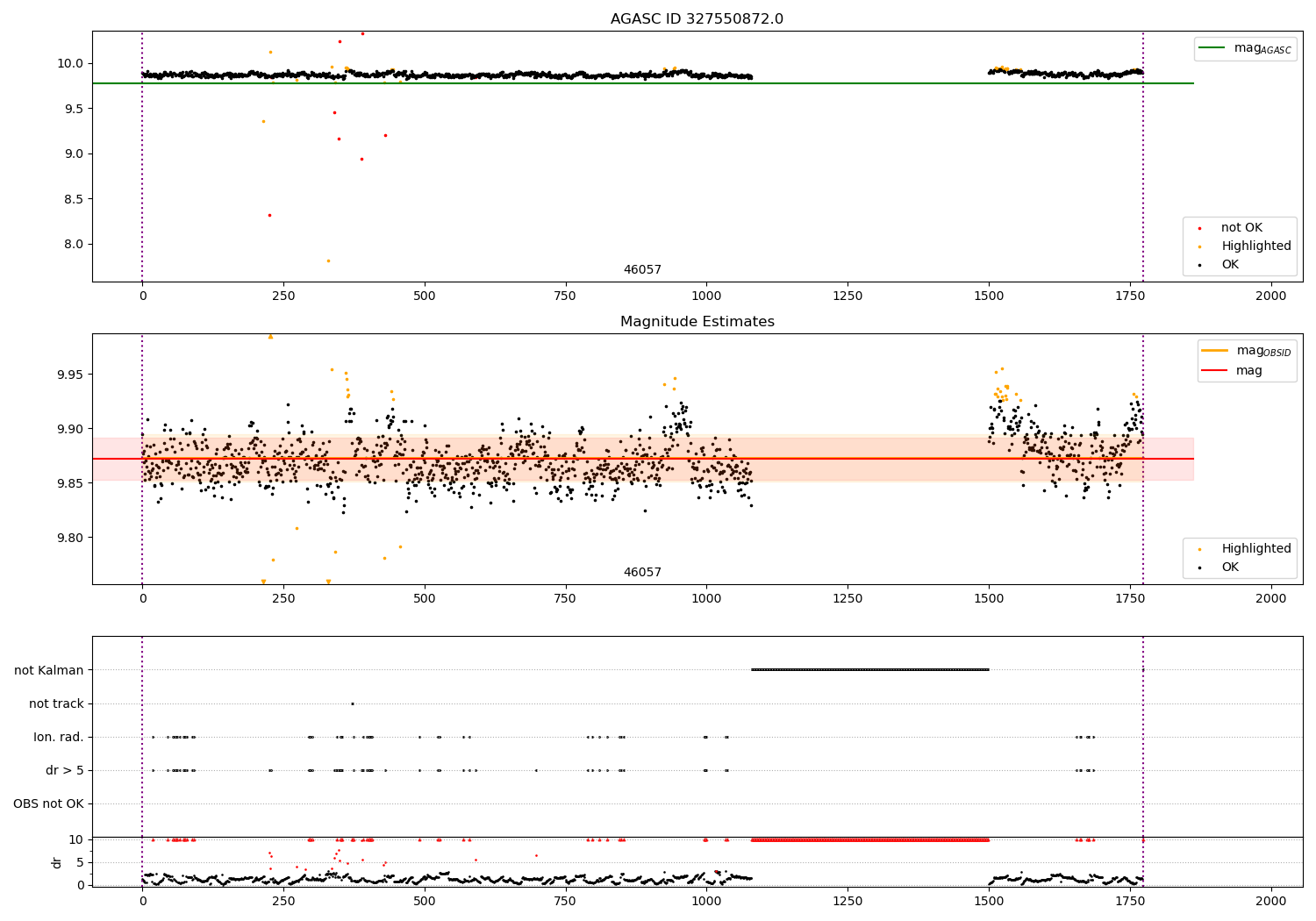Click the dr axis tick label 5

pos(81,862)
